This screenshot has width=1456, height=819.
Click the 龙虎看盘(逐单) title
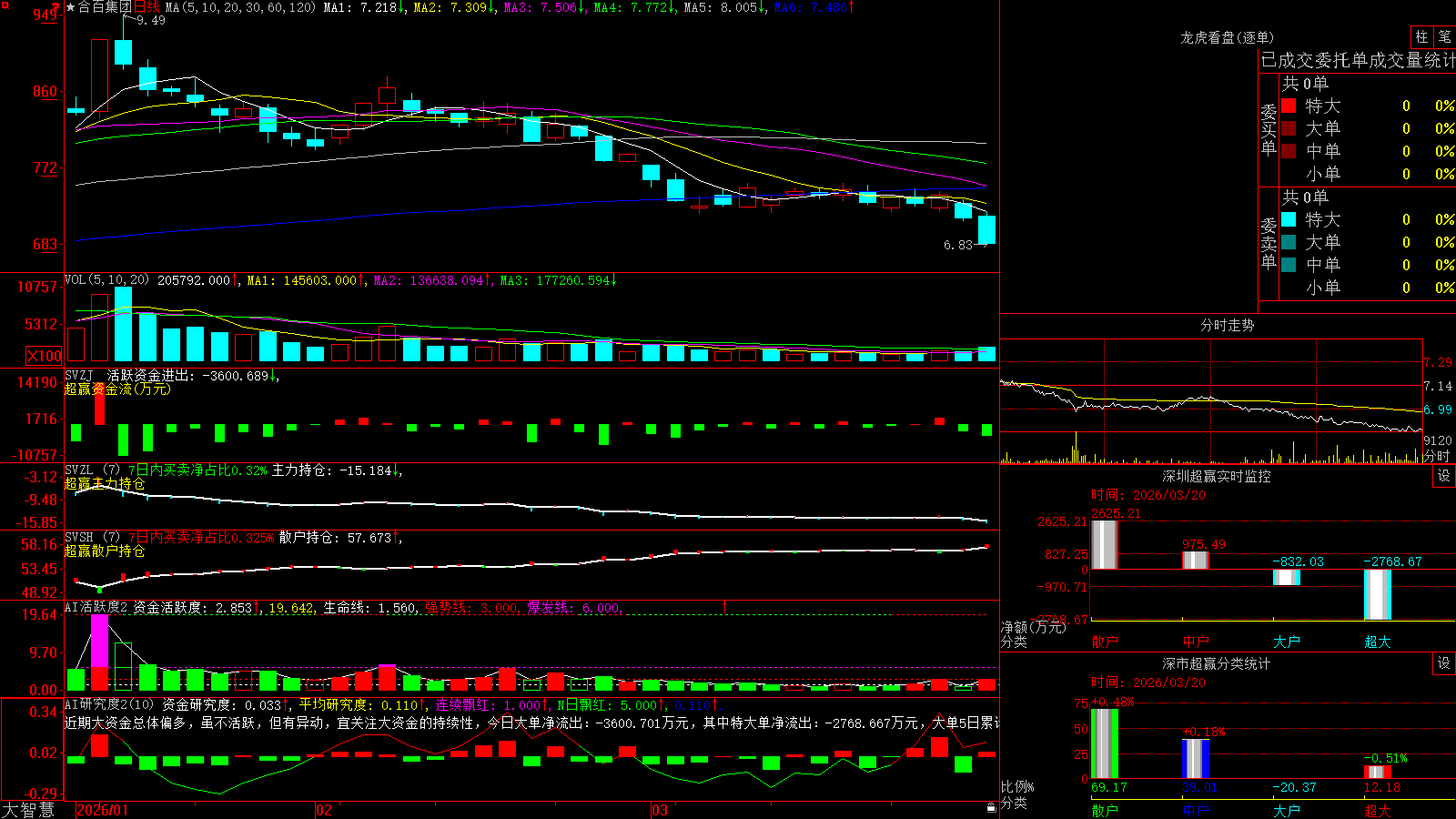[x=1228, y=37]
